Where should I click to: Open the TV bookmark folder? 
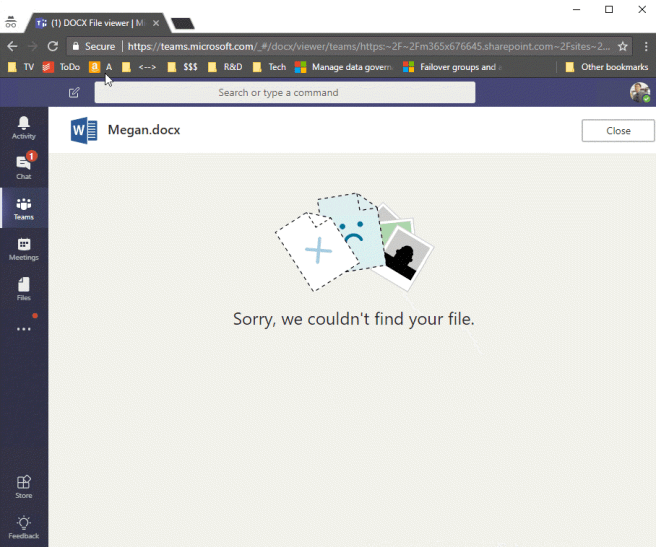tap(21, 67)
